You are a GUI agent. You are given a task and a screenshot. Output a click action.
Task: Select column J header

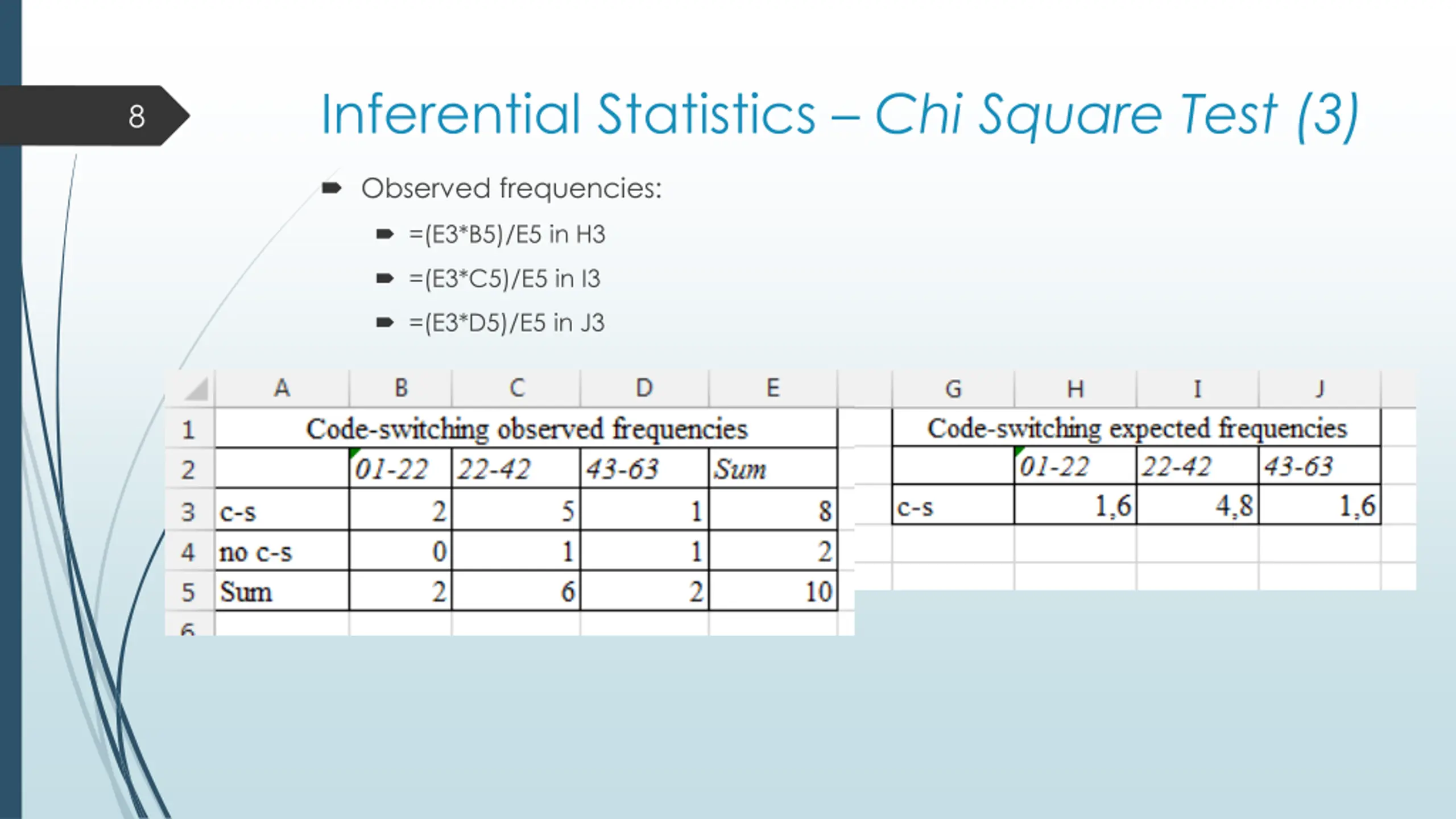[1319, 389]
